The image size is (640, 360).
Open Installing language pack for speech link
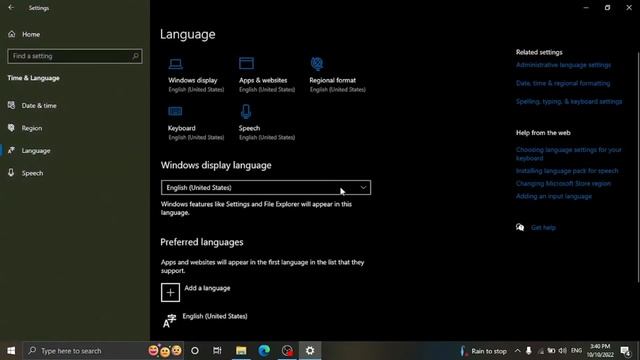(x=567, y=171)
